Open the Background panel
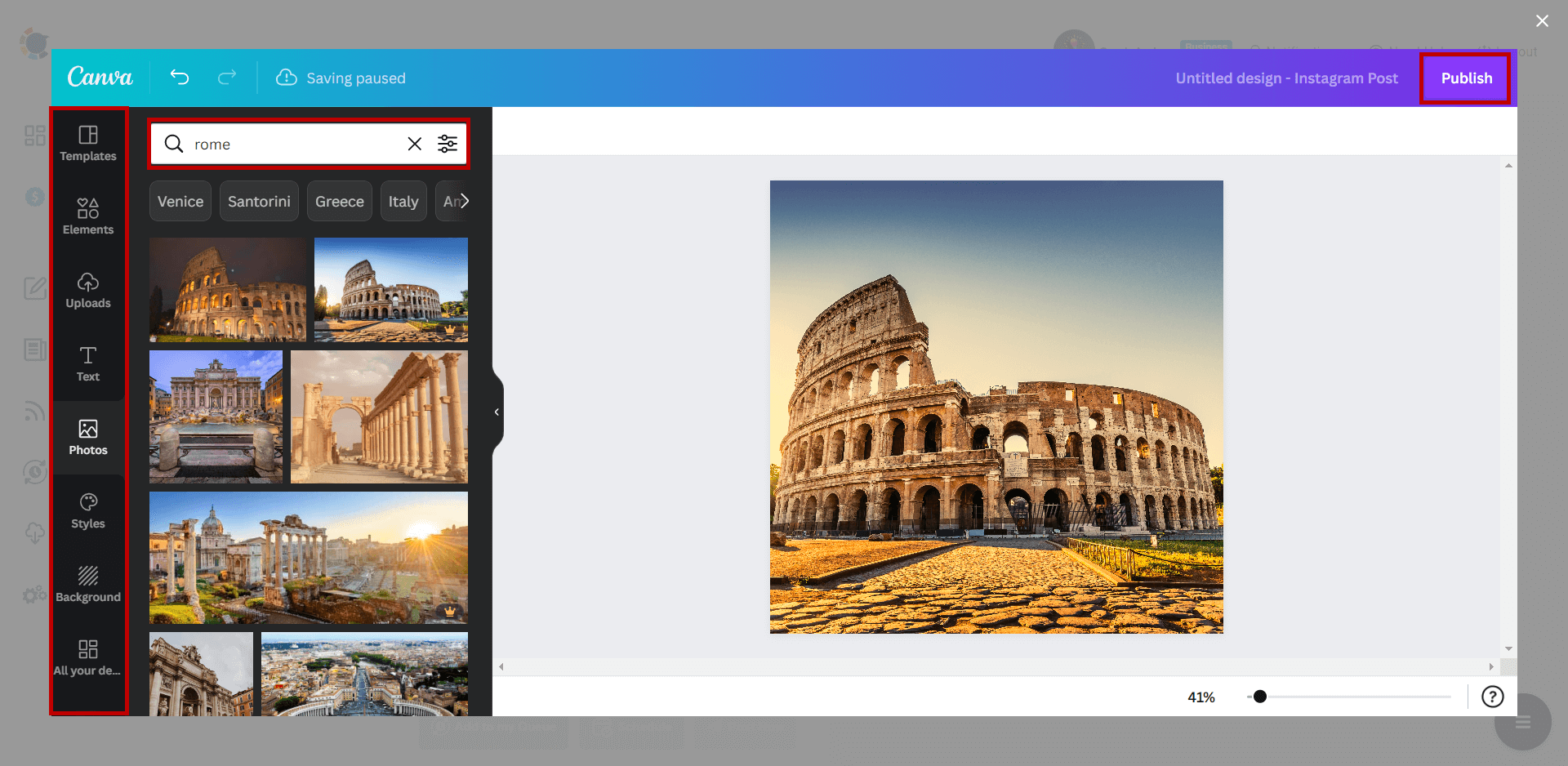The width and height of the screenshot is (1568, 766). coord(88,583)
